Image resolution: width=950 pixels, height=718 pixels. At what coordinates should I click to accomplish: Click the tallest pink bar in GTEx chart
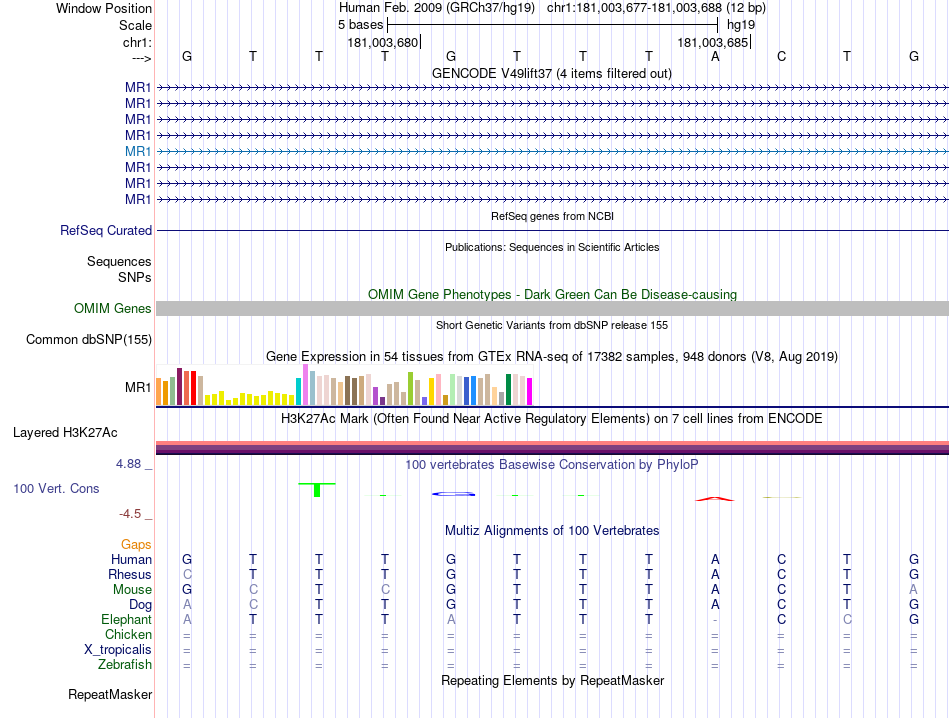point(305,385)
